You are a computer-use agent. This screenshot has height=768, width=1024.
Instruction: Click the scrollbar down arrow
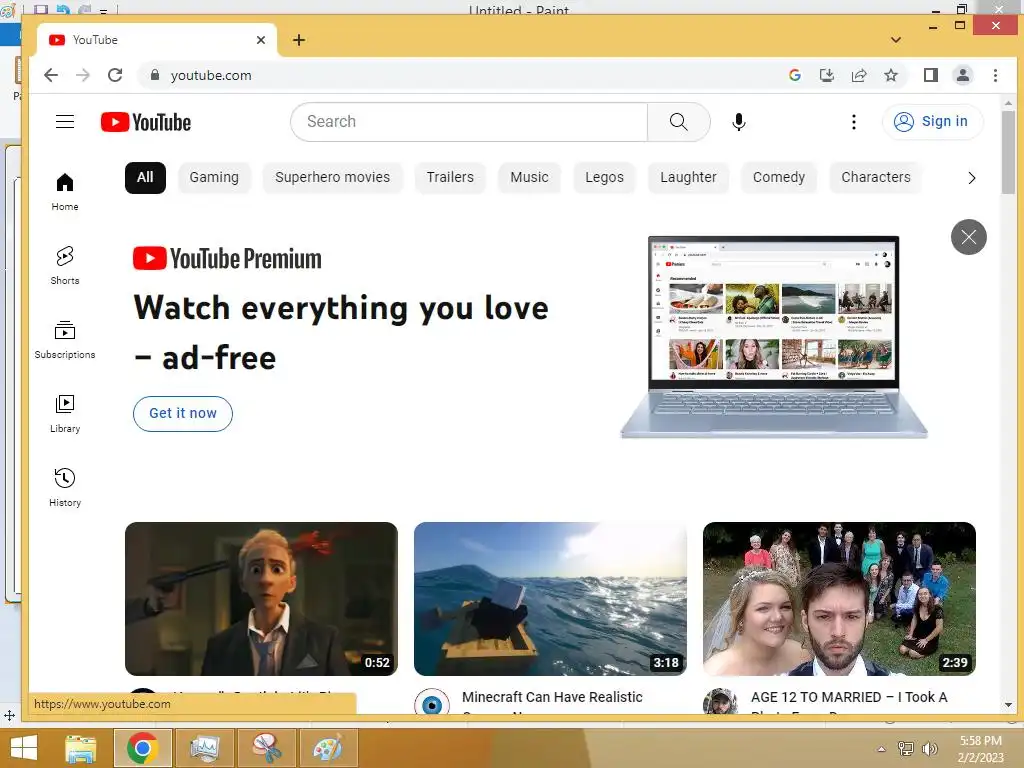click(1008, 705)
